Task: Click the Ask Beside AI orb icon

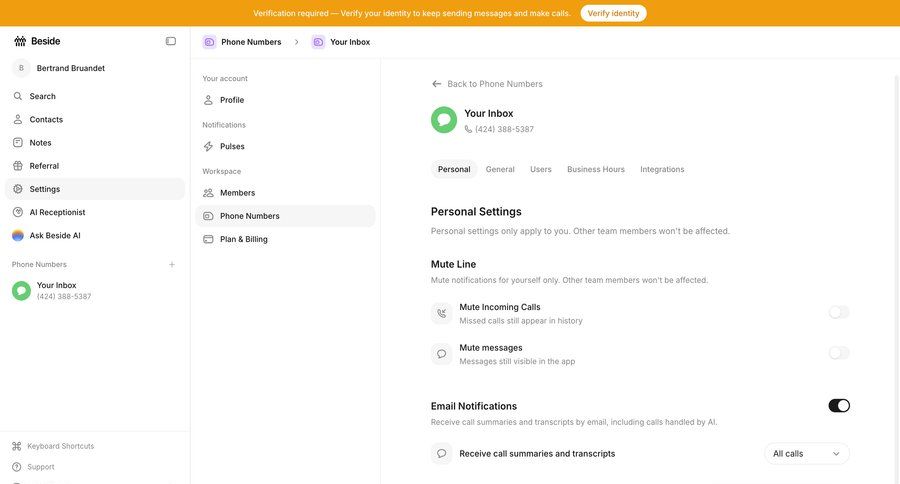Action: [x=18, y=235]
